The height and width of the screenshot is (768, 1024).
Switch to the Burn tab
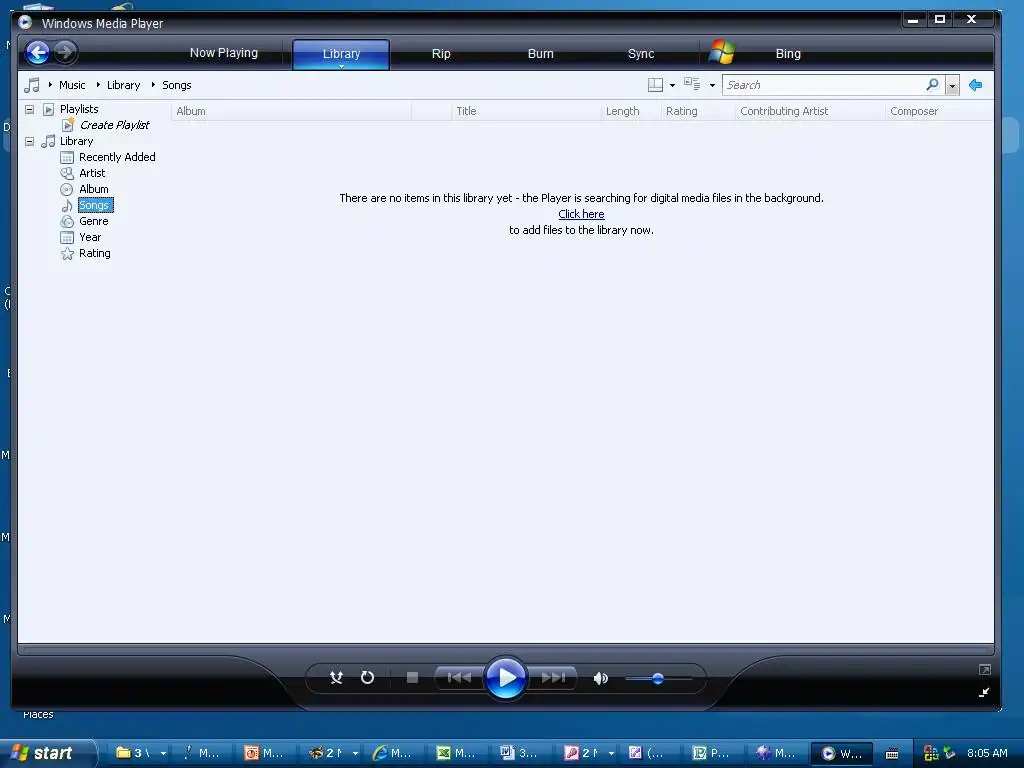(540, 54)
